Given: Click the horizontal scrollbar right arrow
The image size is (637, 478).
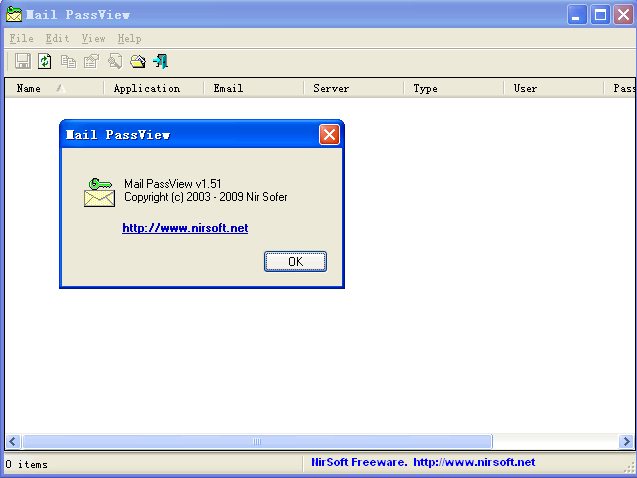Looking at the screenshot, I should coord(626,441).
